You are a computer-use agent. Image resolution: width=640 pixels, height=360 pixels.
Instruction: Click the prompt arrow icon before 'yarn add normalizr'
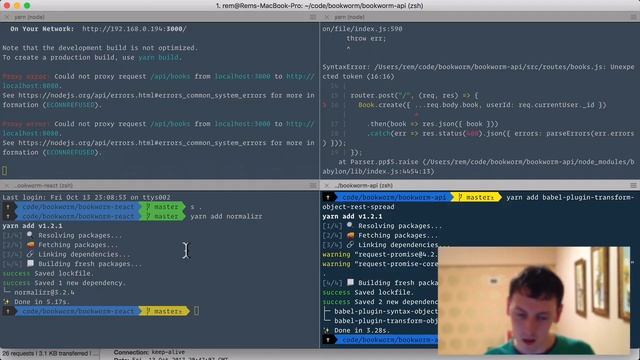(8, 216)
